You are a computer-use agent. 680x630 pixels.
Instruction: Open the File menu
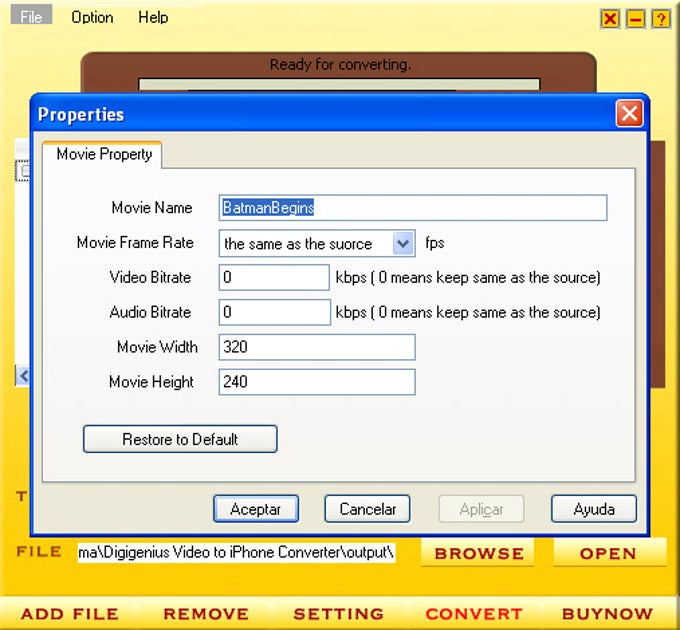(31, 16)
